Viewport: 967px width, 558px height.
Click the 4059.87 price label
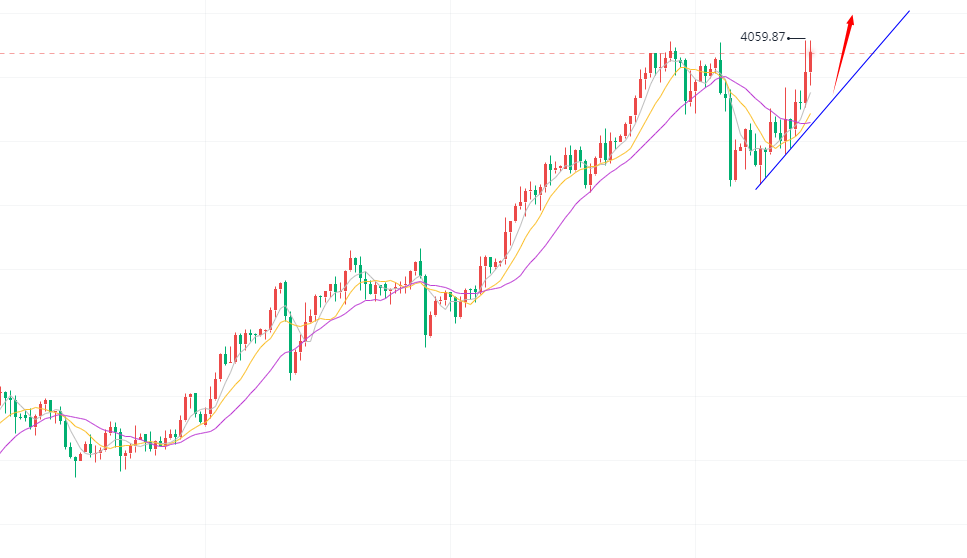point(763,37)
